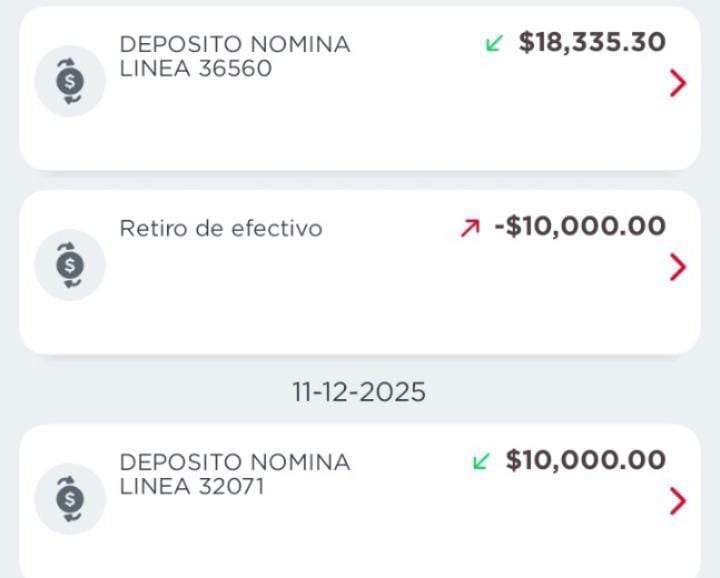Select the $10,000.00 amount on LINEA 32071
Screen dimensions: 720x578
tap(586, 460)
